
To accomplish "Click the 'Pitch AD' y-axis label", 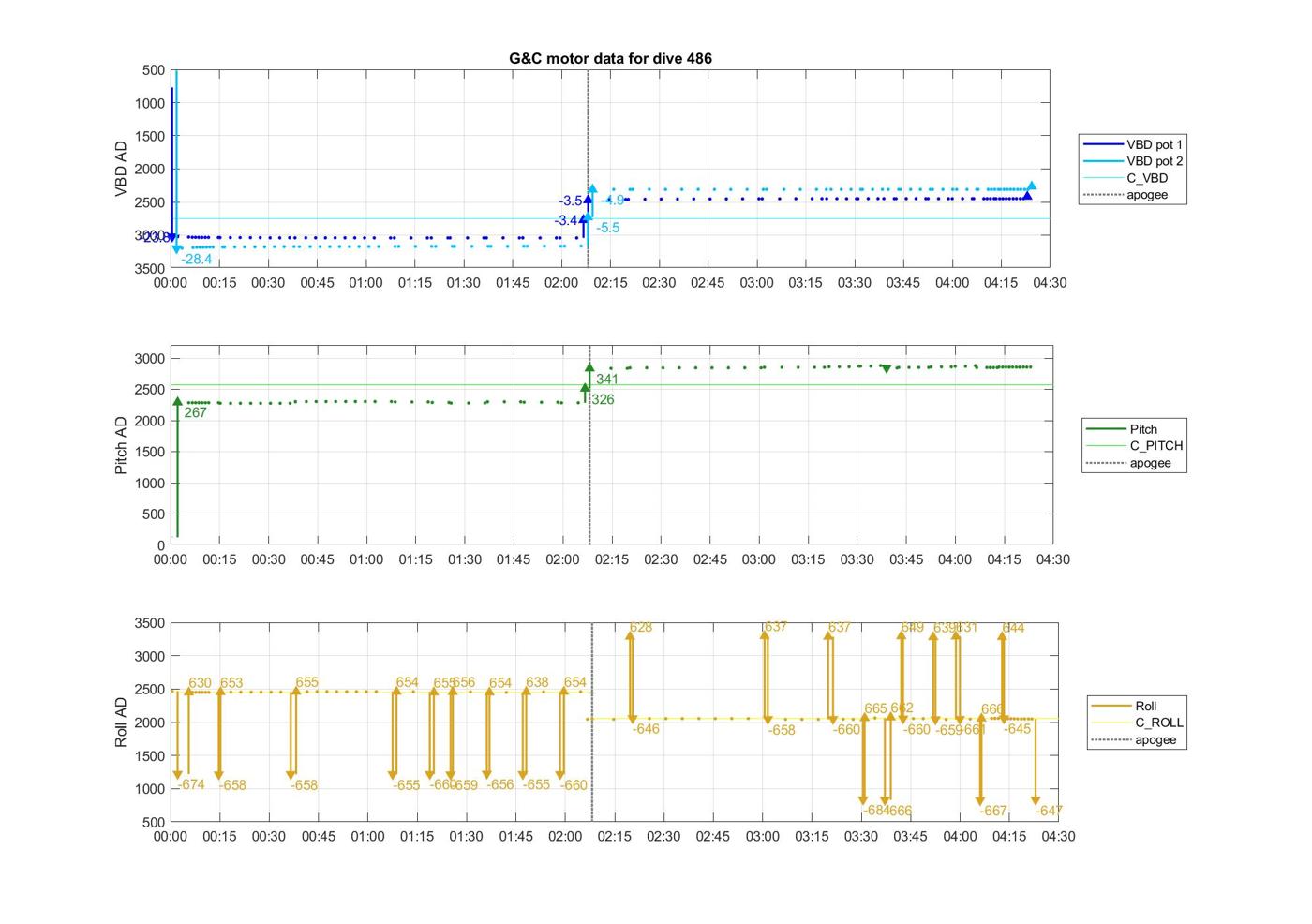I will tap(121, 445).
